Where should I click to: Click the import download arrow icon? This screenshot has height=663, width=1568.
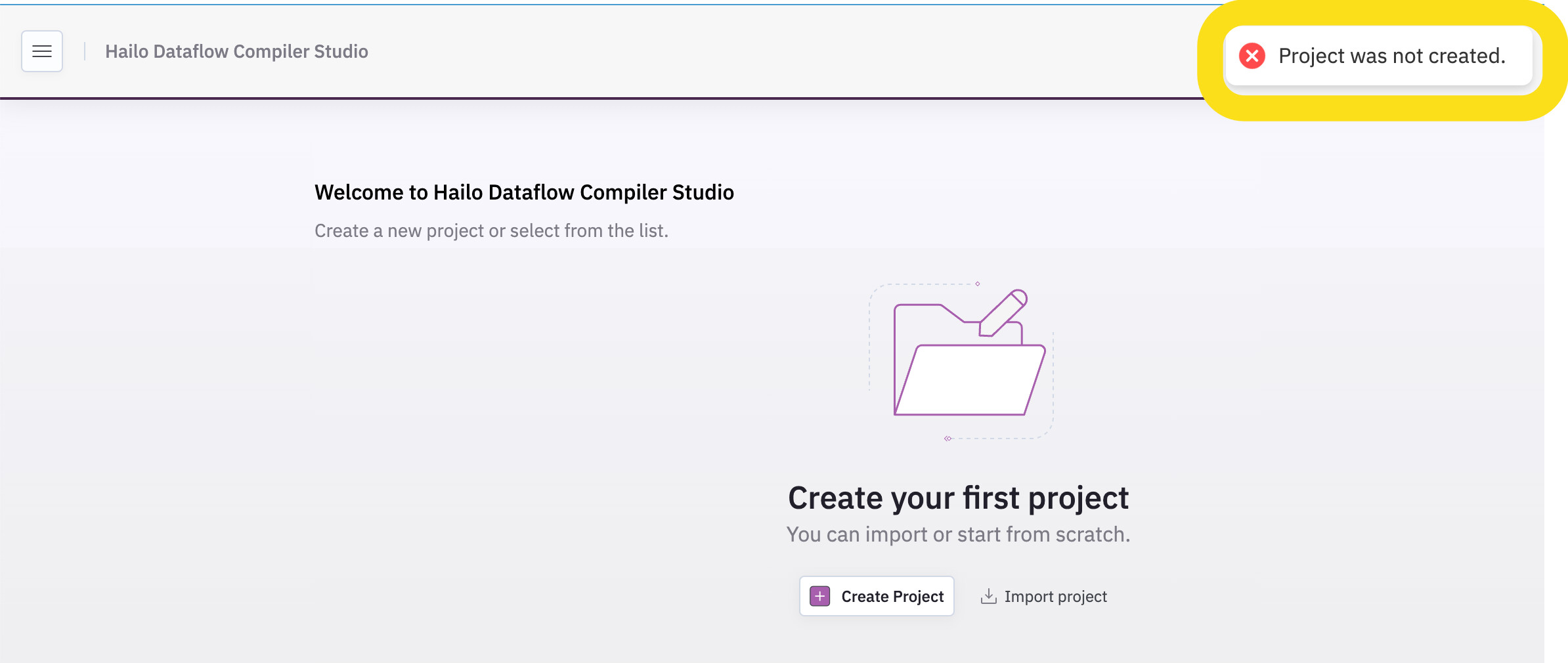[x=988, y=596]
